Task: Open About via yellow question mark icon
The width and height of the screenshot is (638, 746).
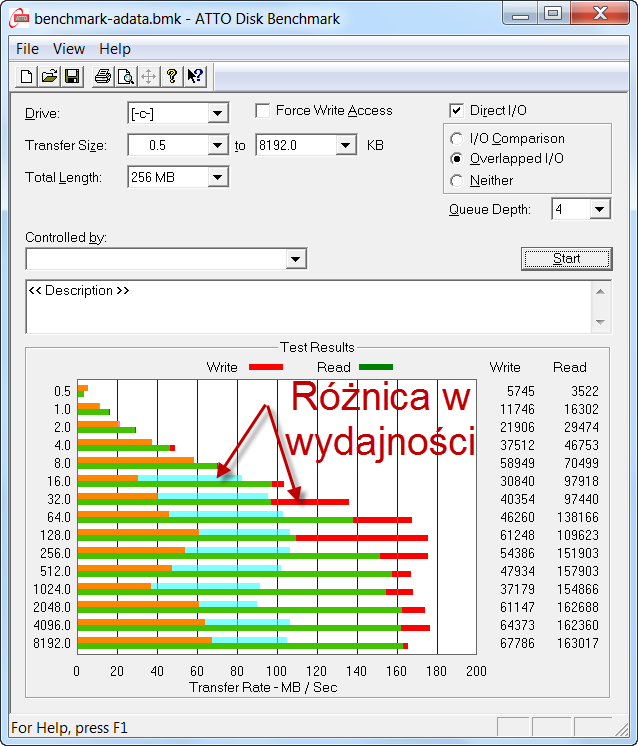Action: 172,77
